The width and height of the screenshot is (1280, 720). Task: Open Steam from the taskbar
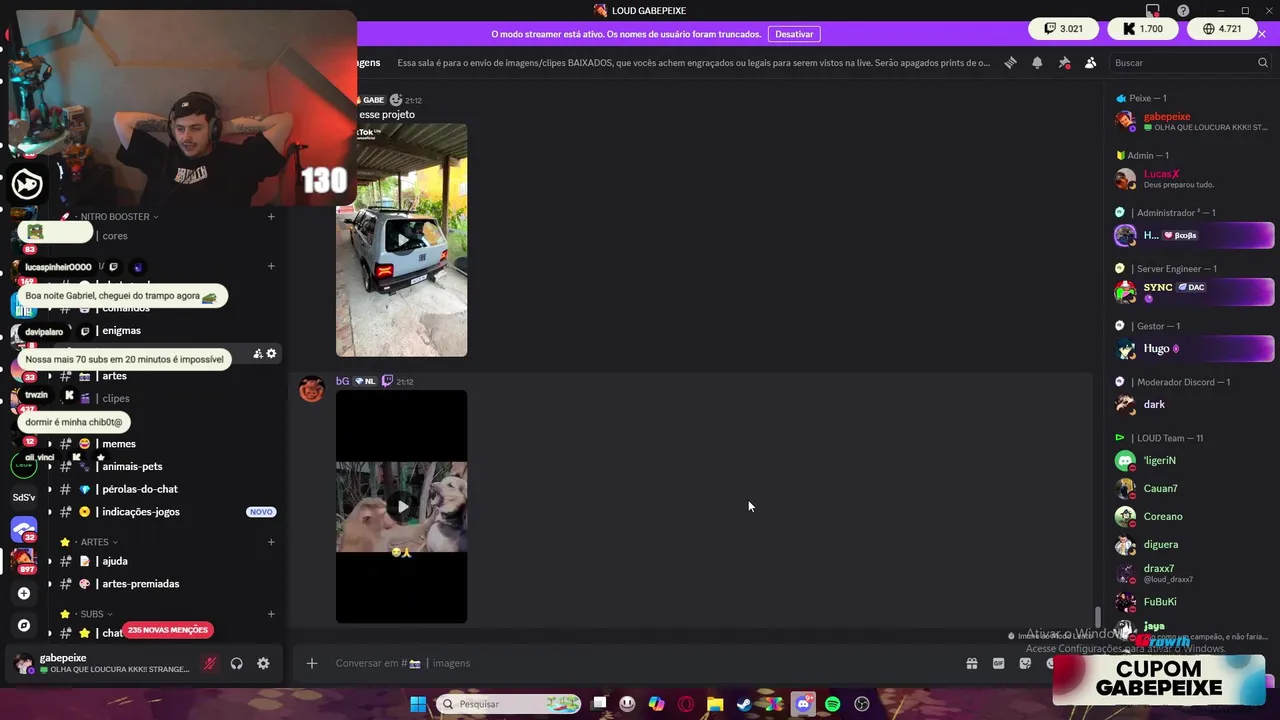(x=744, y=704)
